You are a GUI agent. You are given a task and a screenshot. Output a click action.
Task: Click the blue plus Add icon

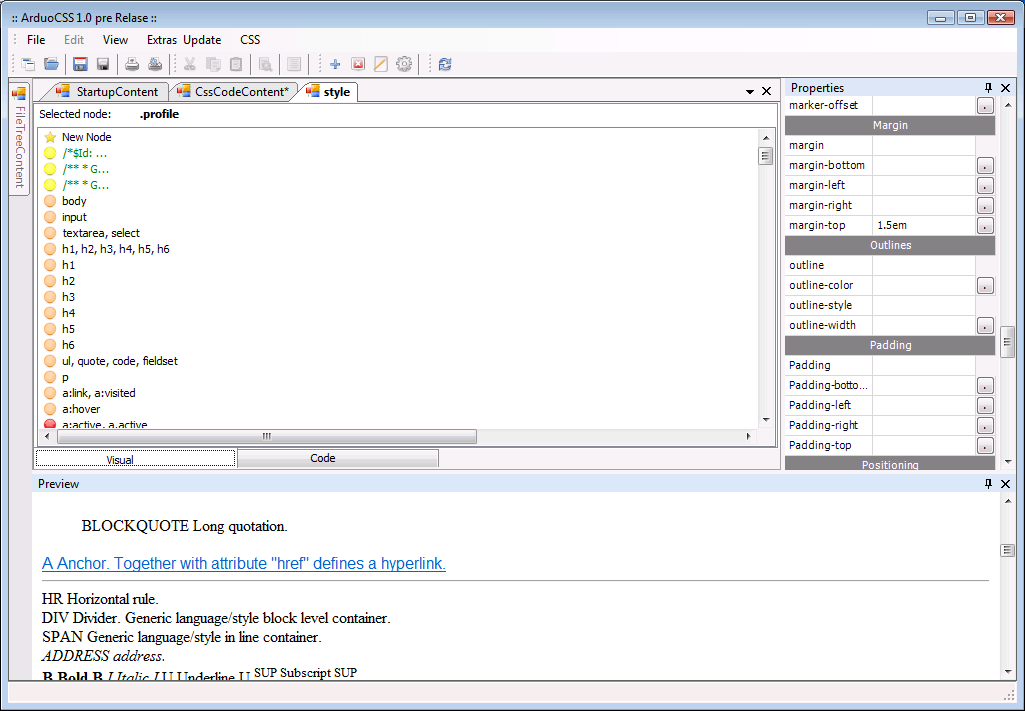[335, 64]
